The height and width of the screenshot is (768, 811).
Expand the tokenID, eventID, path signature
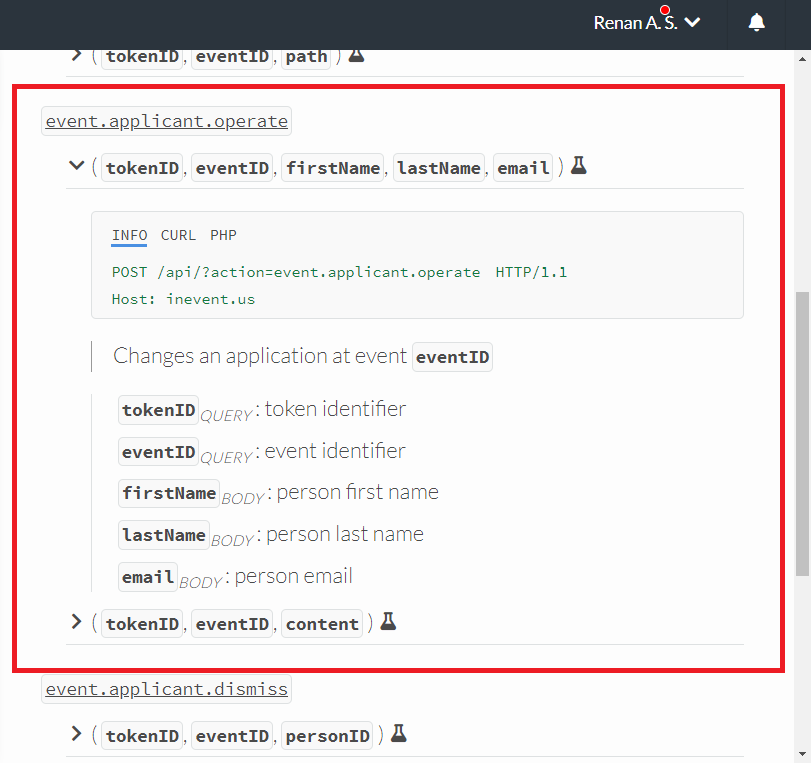[76, 55]
